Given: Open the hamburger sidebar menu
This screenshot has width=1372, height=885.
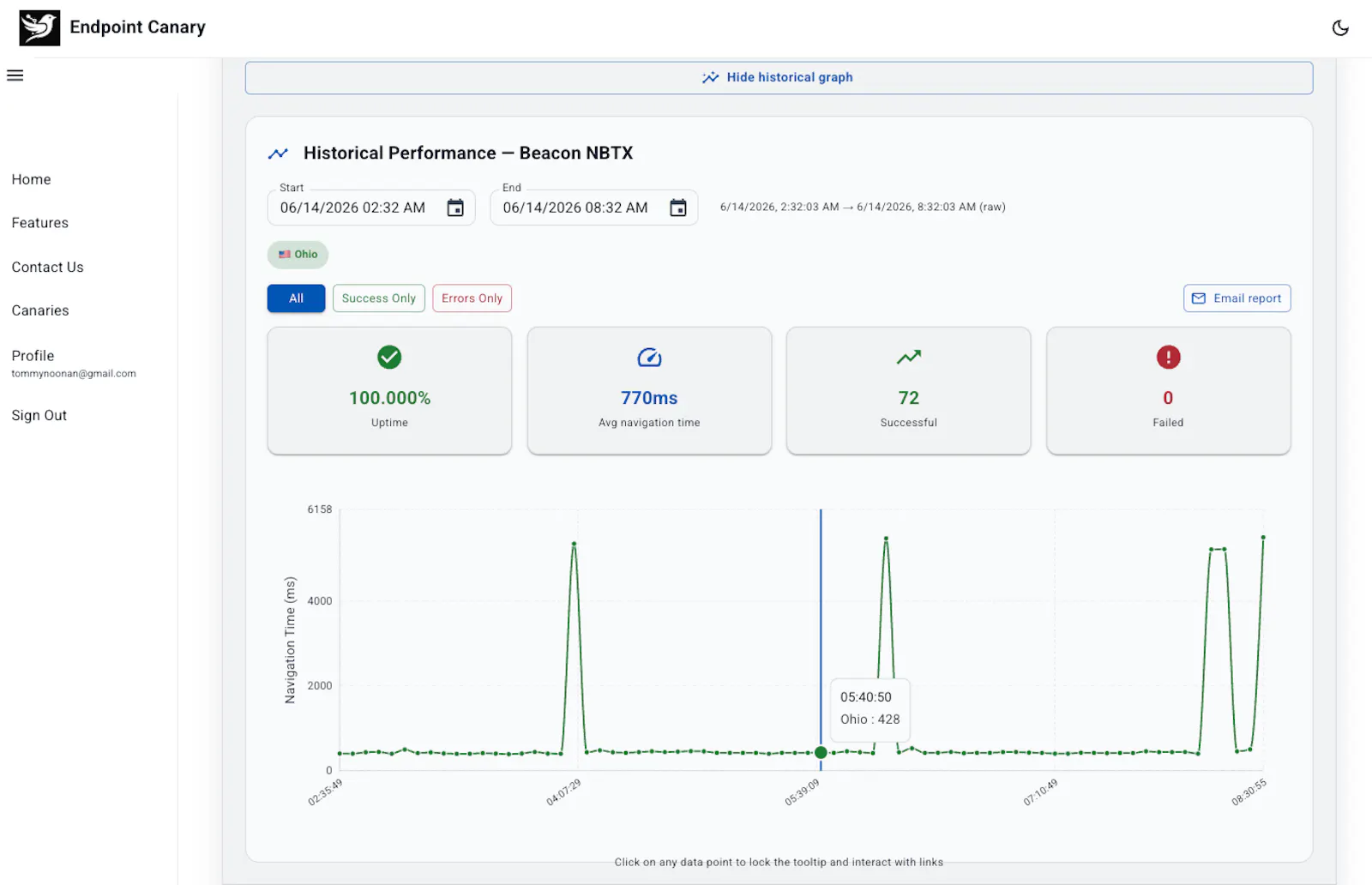Looking at the screenshot, I should (15, 75).
